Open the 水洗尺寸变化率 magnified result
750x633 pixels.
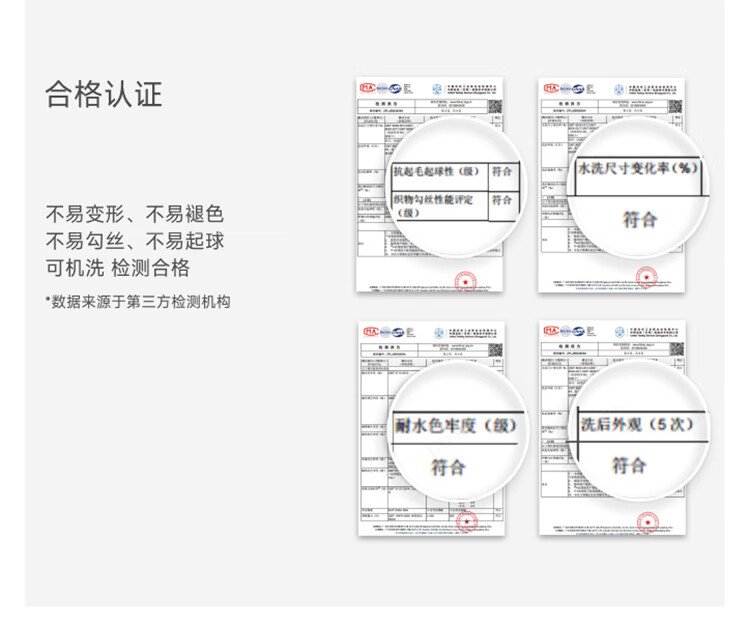tap(638, 168)
